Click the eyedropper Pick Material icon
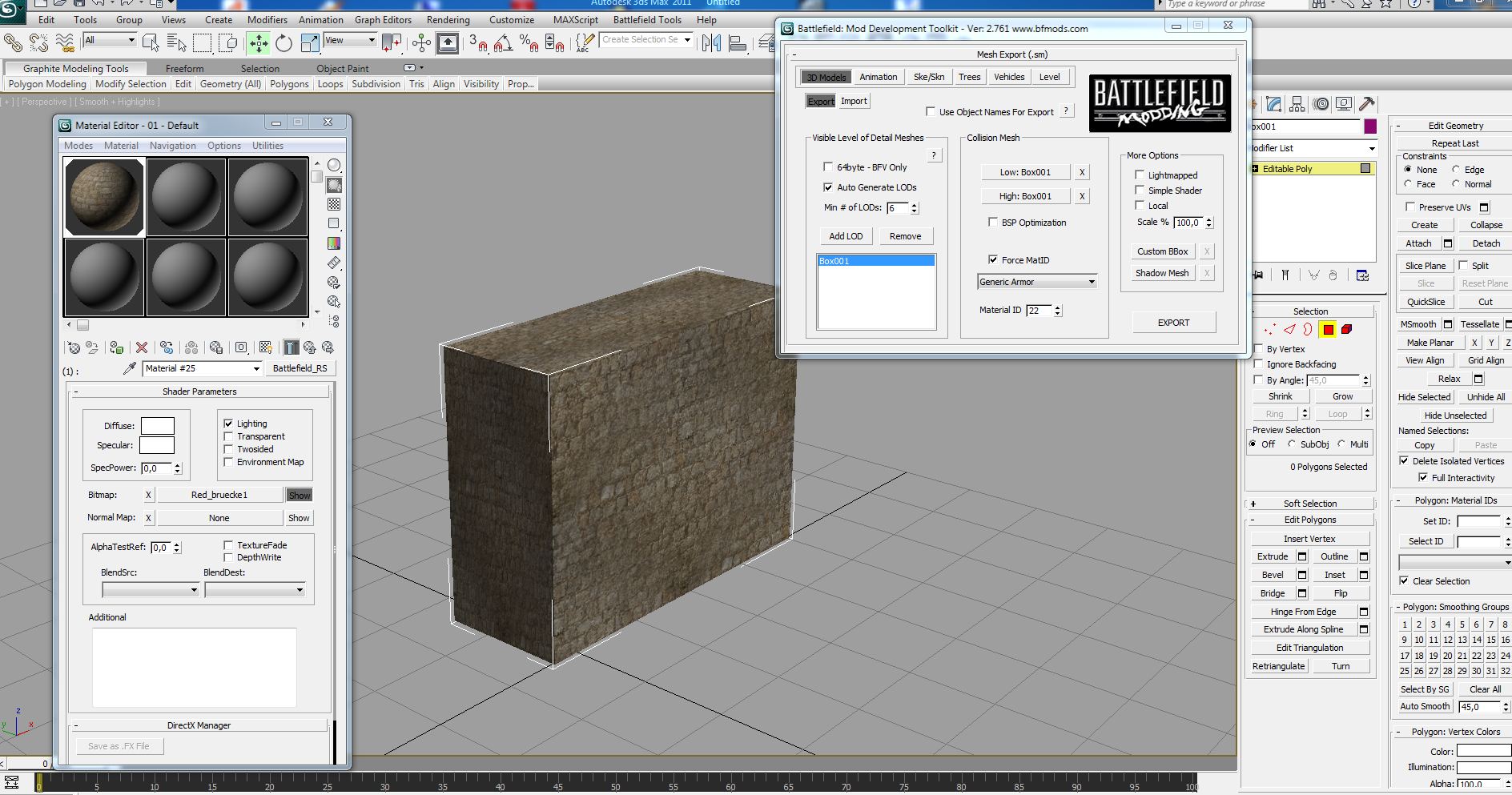1512x795 pixels. click(129, 368)
